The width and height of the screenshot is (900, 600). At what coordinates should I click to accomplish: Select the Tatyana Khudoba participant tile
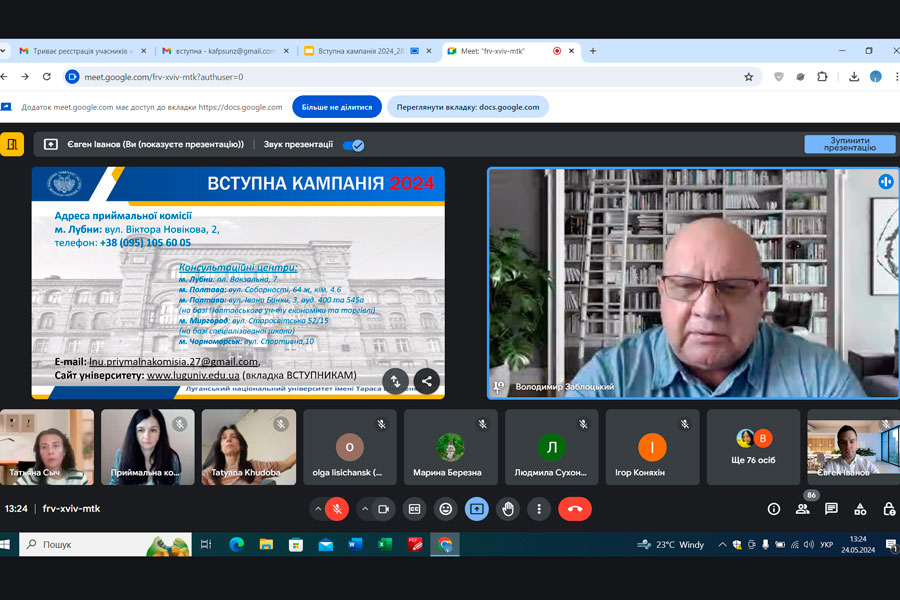249,447
